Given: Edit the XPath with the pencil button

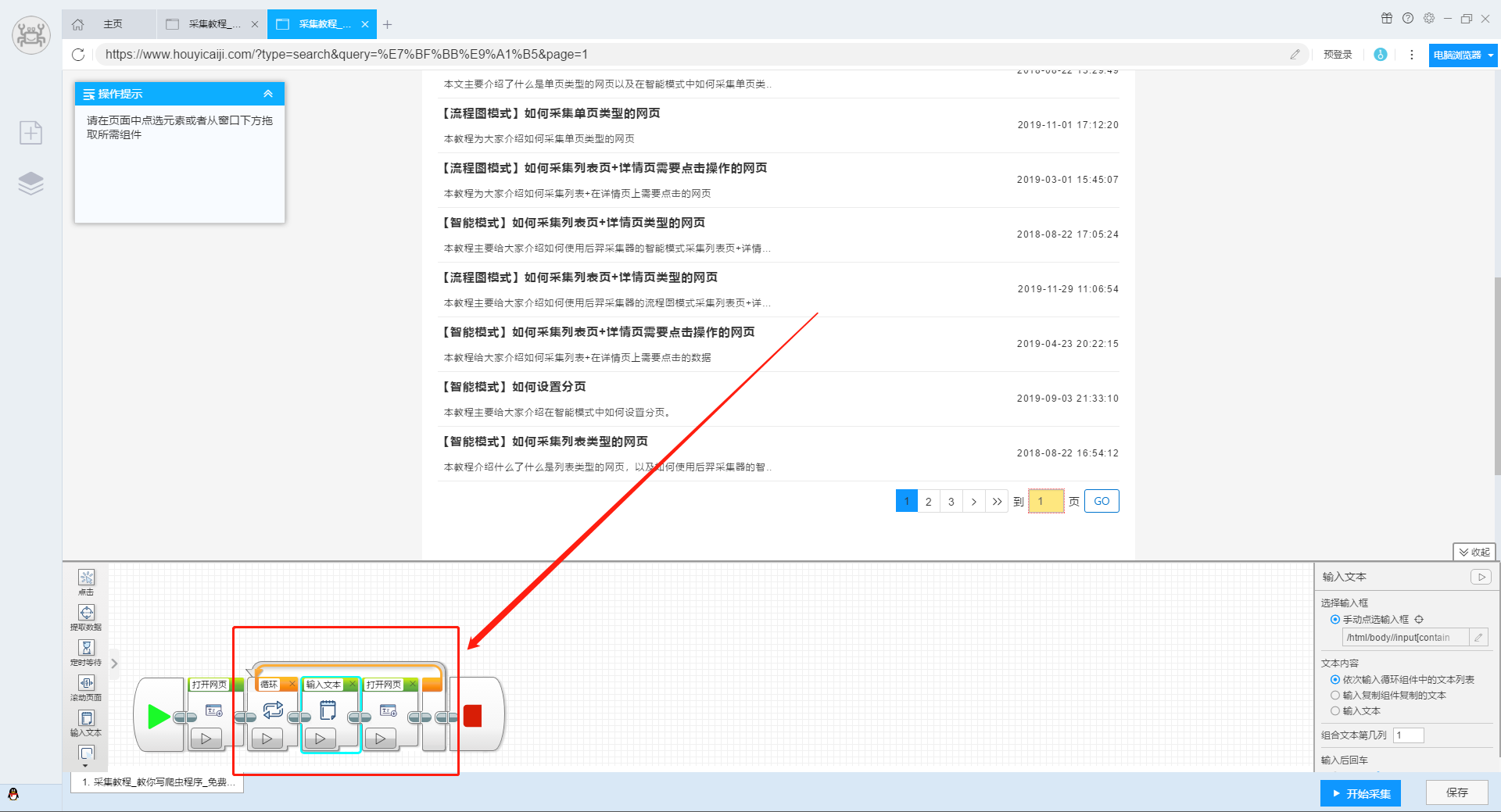Looking at the screenshot, I should tap(1478, 638).
